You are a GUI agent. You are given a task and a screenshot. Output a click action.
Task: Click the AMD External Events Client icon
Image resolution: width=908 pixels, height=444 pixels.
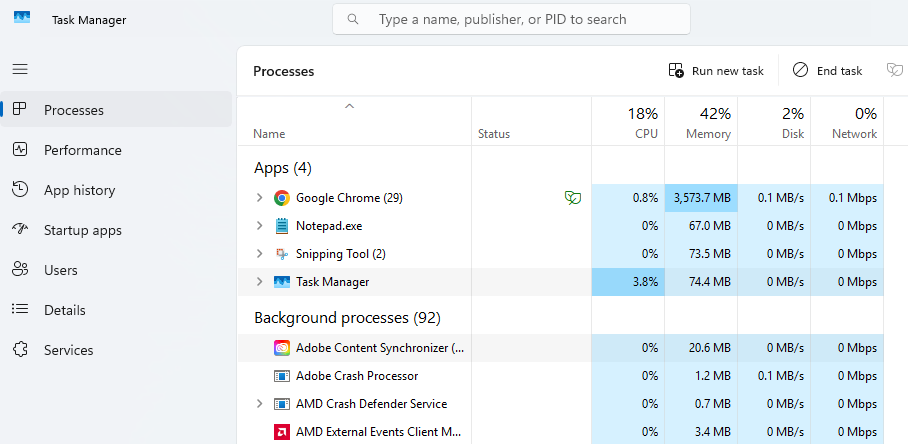pyautogui.click(x=282, y=432)
